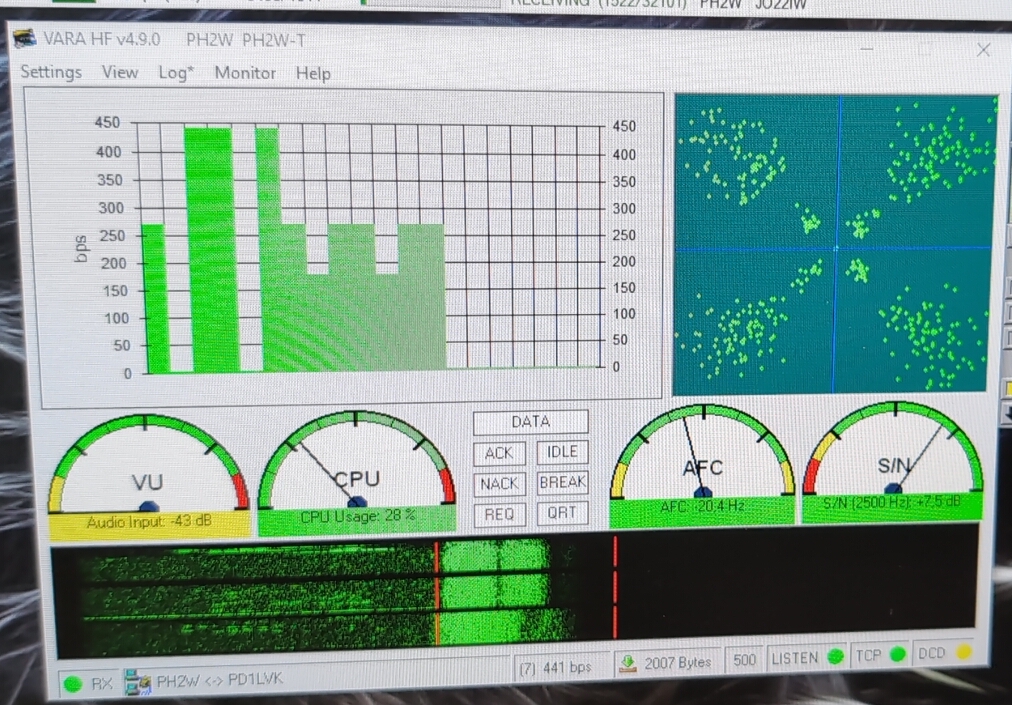The image size is (1012, 705).
Task: Click the yellow DCD indicator light
Action: coord(963,653)
